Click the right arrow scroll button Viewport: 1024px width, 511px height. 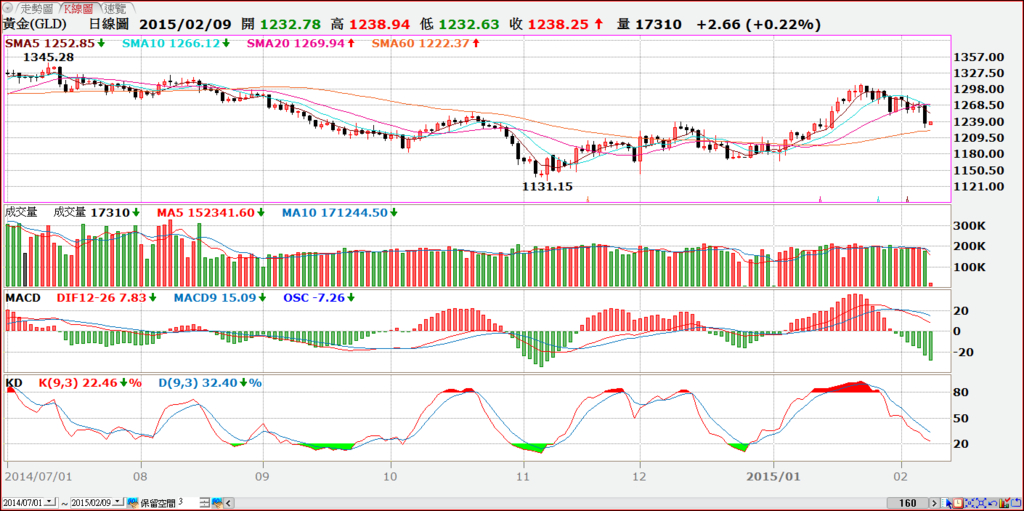pyautogui.click(x=935, y=503)
